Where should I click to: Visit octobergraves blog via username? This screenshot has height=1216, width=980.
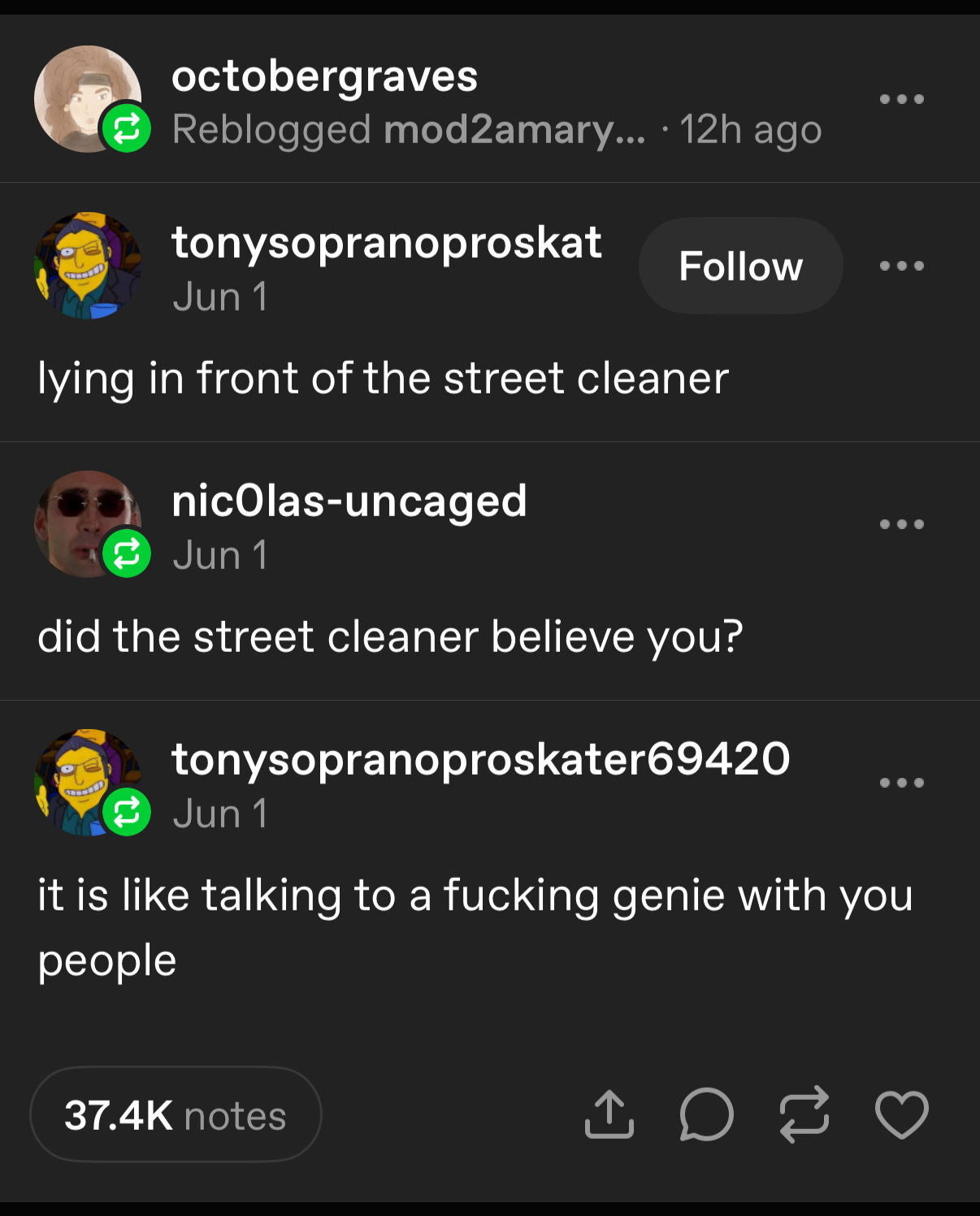pos(324,76)
